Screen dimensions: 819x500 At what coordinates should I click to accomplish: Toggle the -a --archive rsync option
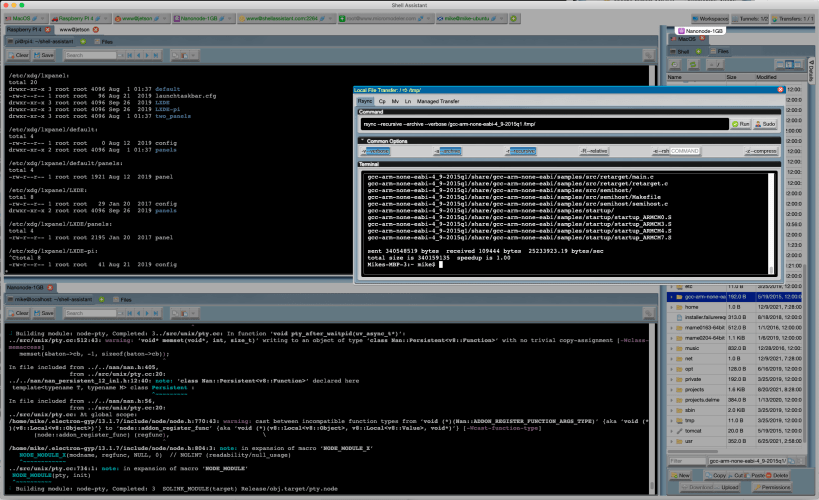pos(448,151)
